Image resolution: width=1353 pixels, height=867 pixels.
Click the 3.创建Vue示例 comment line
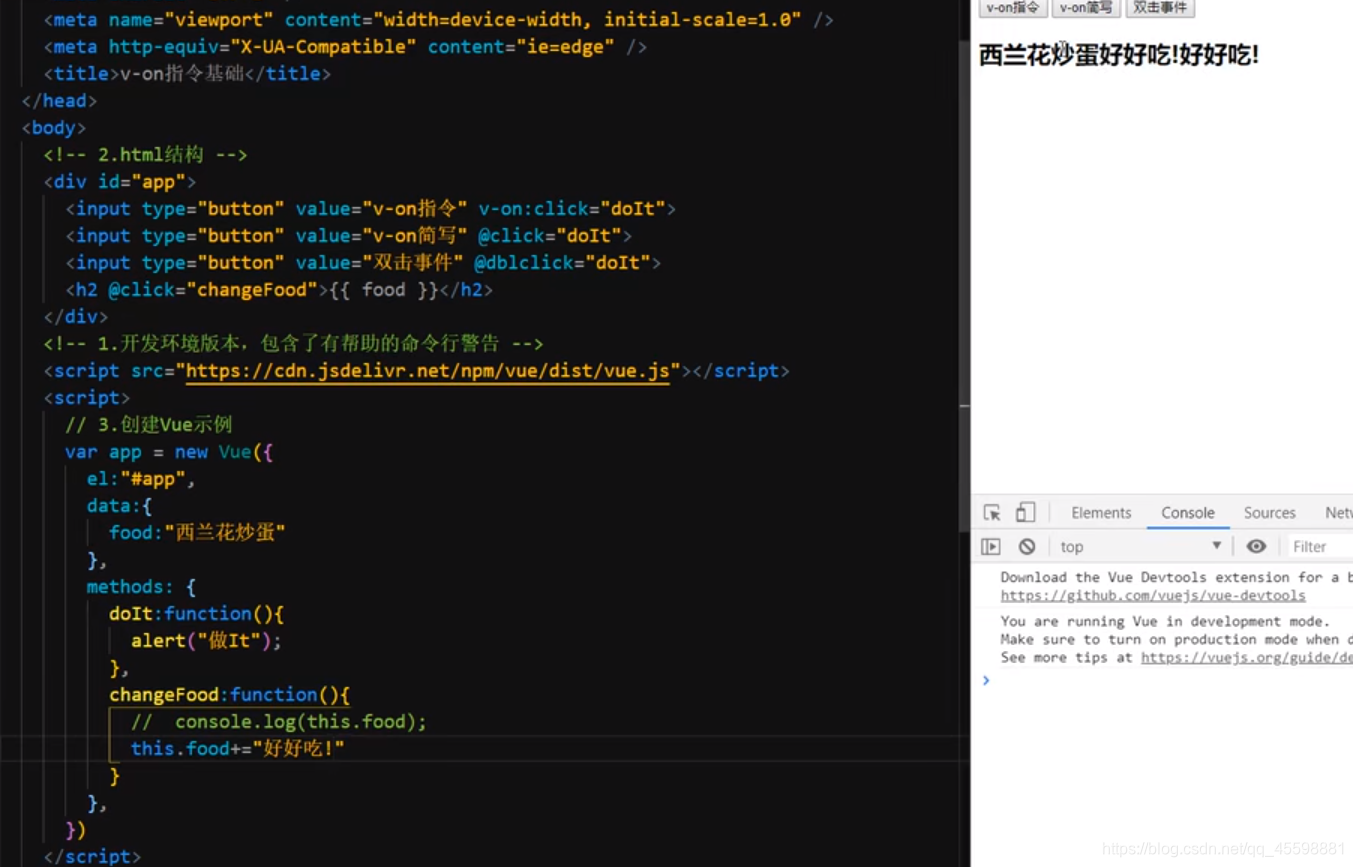pyautogui.click(x=149, y=425)
